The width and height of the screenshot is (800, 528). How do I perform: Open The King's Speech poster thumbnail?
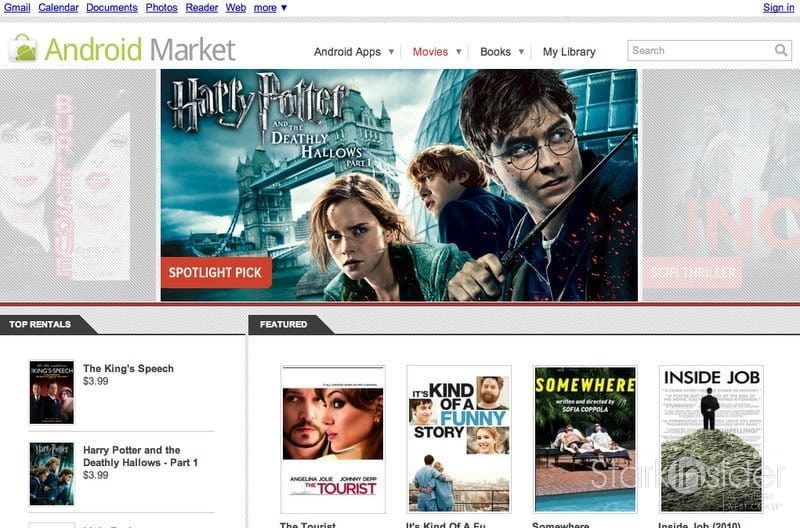51,392
